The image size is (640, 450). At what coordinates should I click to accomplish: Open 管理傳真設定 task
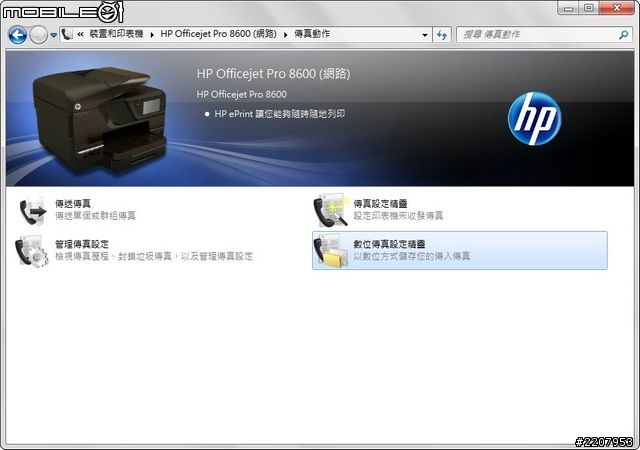[82, 244]
